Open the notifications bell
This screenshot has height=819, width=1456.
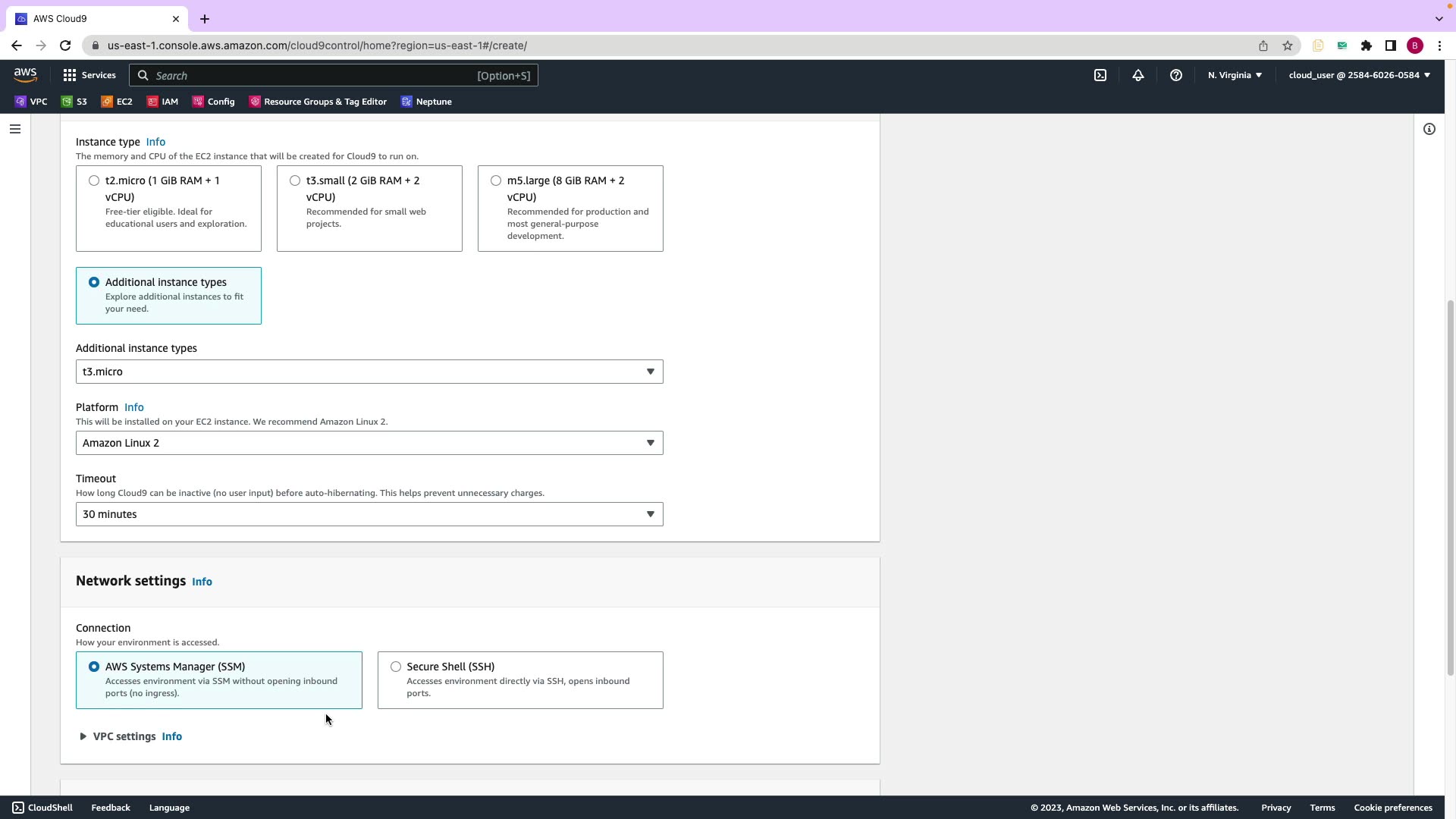1137,75
